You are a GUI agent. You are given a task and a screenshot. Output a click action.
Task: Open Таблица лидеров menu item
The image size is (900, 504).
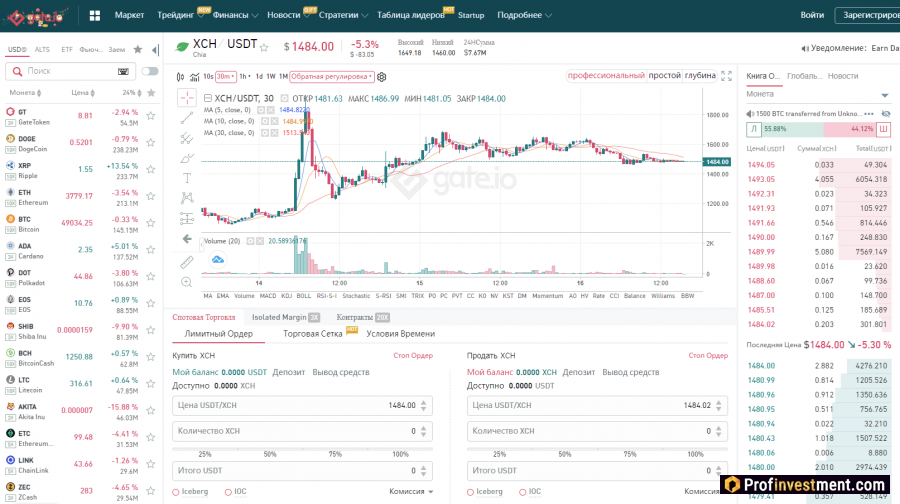pyautogui.click(x=411, y=15)
